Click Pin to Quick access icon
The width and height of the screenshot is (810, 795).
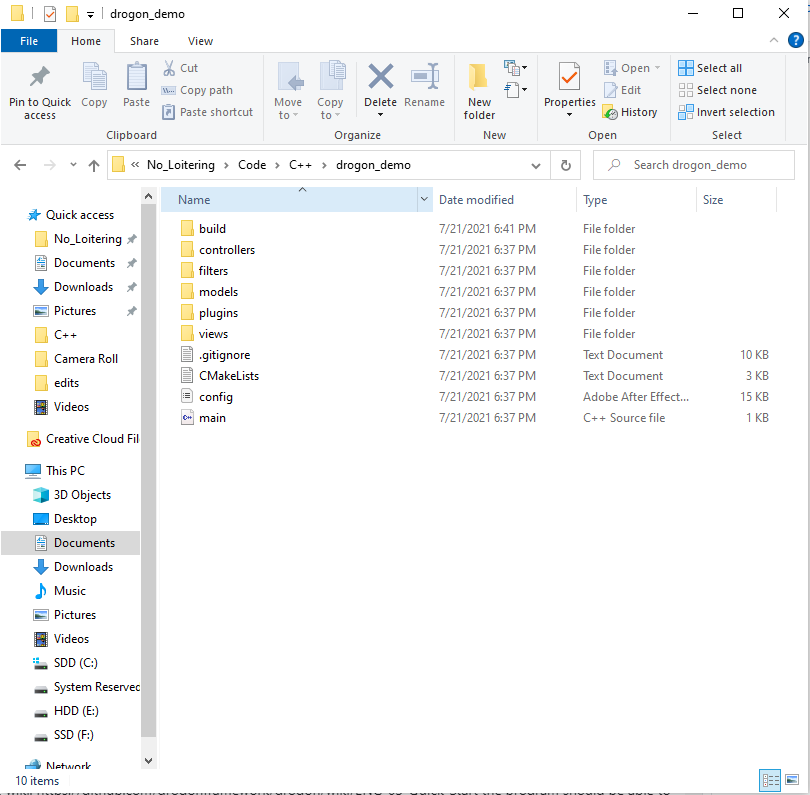coord(40,77)
